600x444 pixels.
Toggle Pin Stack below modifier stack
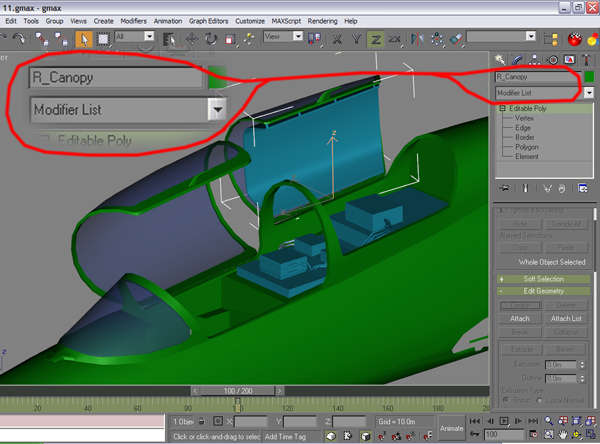pos(505,188)
